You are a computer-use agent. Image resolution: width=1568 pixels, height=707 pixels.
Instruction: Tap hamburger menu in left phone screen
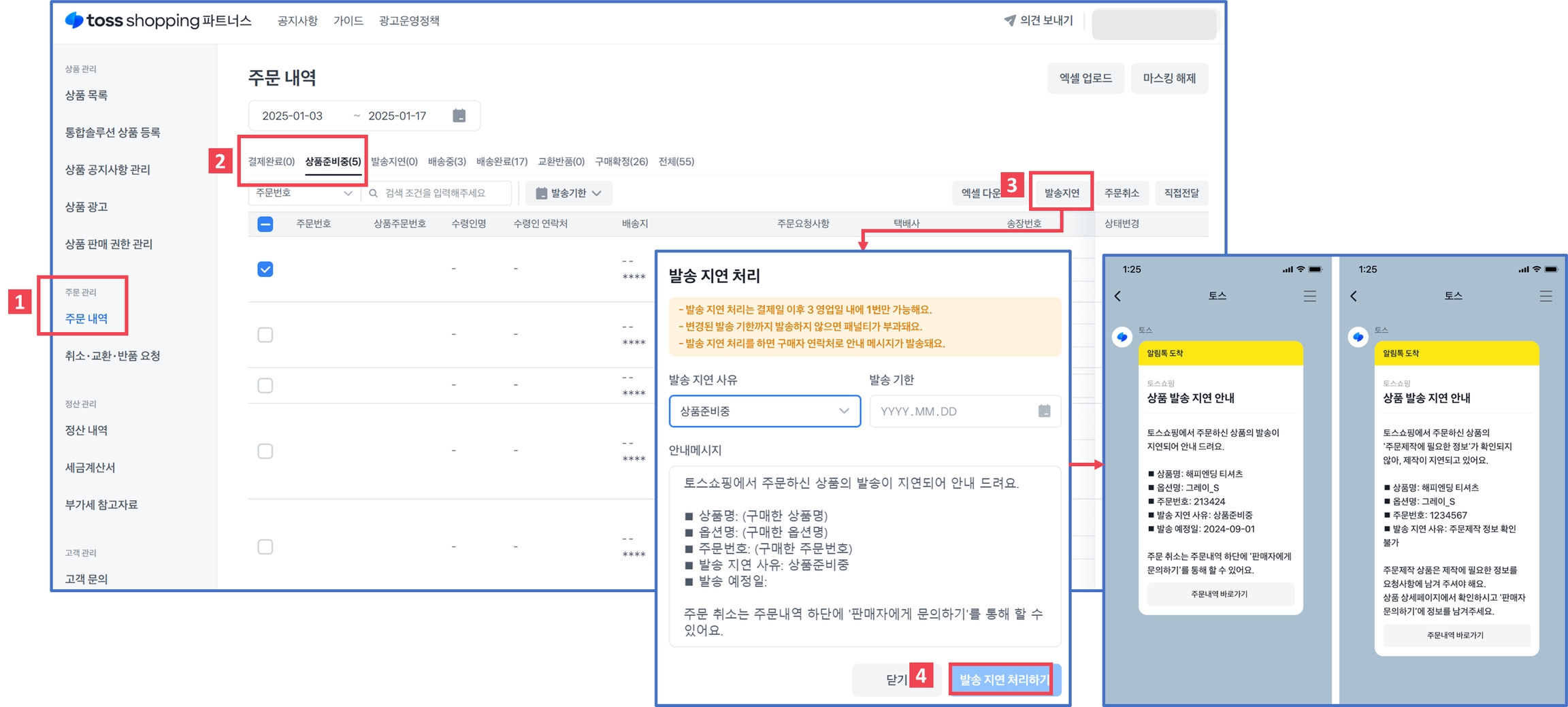coord(1309,296)
